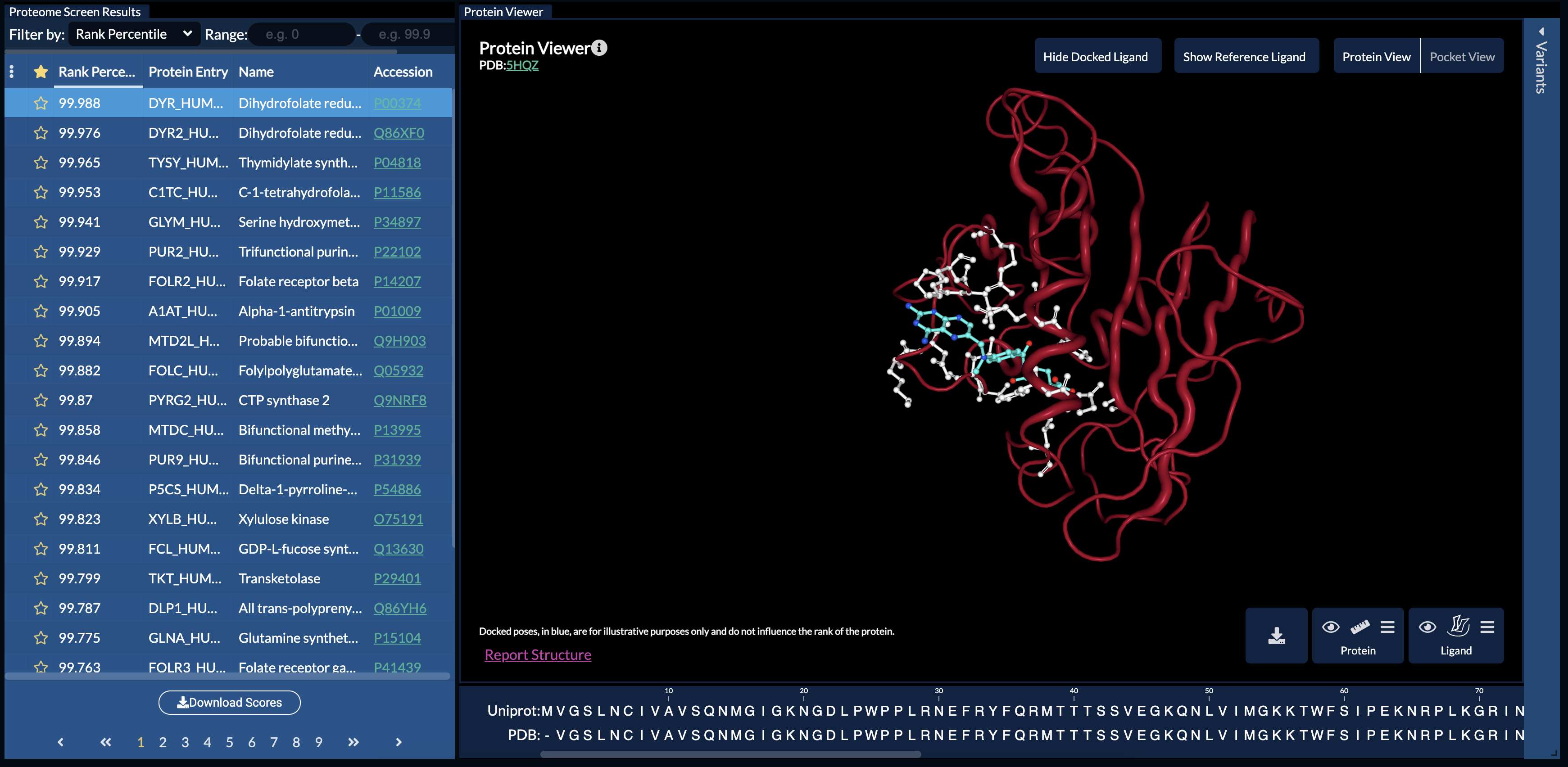Star the Thymidylate synthase row

click(x=41, y=163)
